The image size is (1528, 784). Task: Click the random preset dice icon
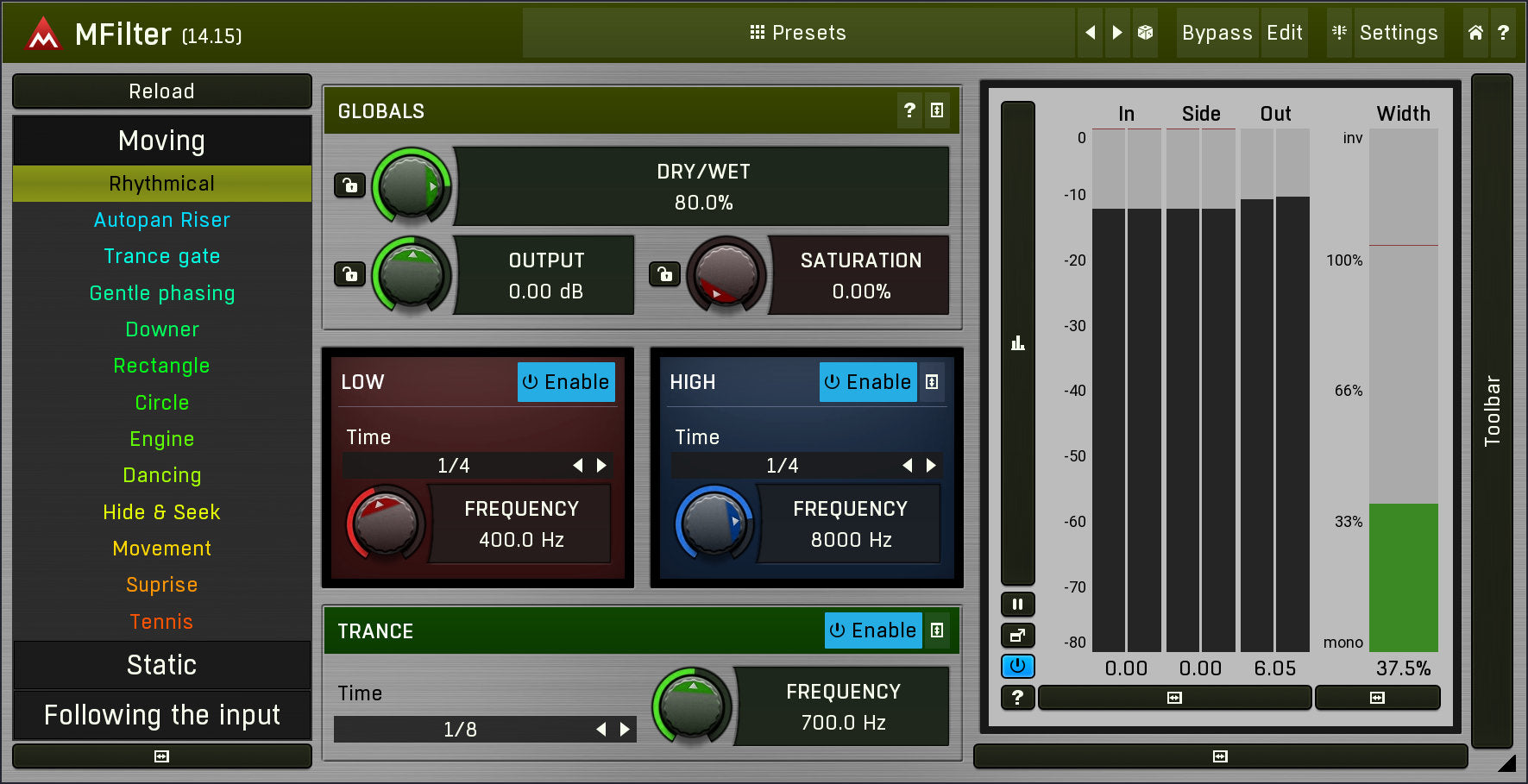click(x=1145, y=33)
